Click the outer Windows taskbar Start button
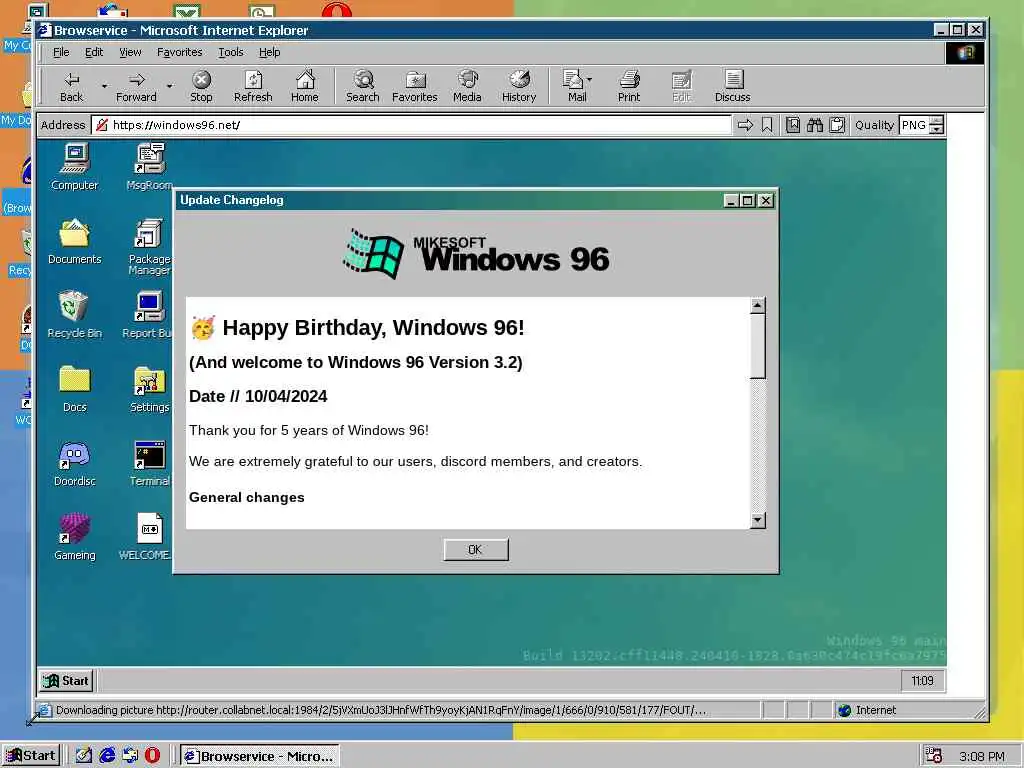 (x=31, y=756)
